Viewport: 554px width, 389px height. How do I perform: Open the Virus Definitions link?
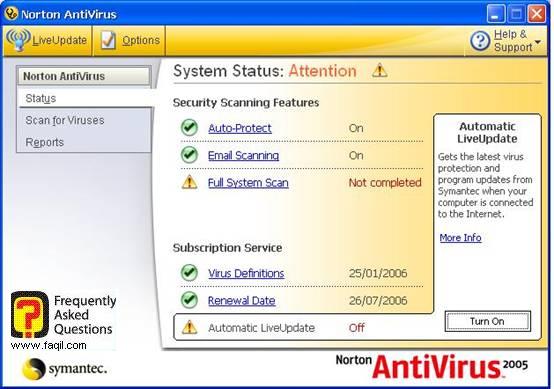point(246,273)
